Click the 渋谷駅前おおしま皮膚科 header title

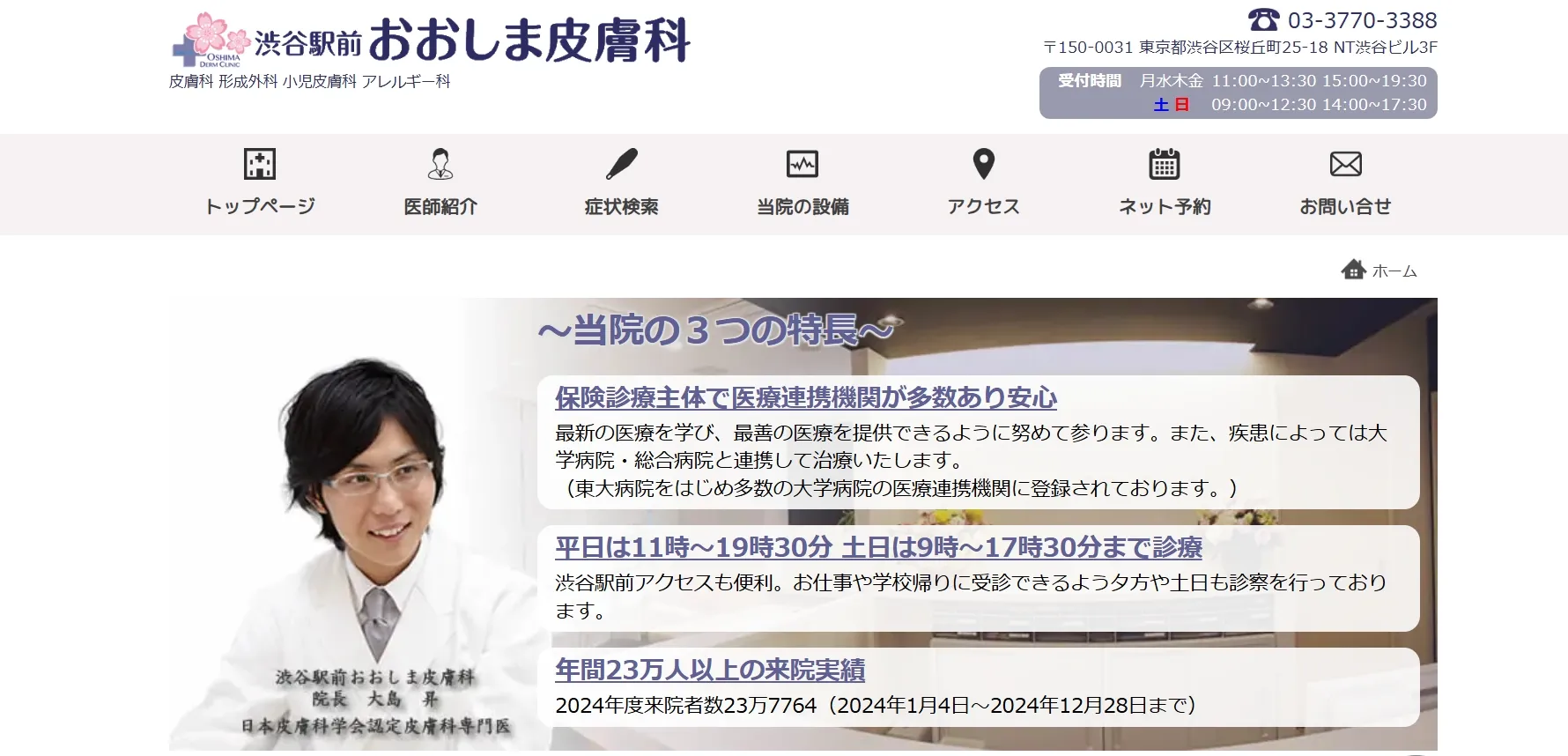click(x=472, y=41)
